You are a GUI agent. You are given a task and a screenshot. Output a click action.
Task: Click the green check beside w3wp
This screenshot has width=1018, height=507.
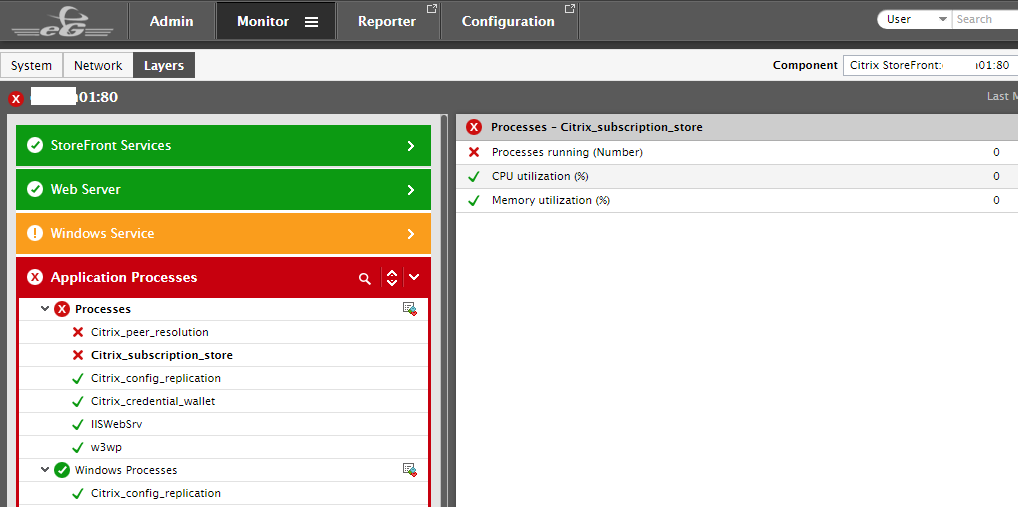78,447
